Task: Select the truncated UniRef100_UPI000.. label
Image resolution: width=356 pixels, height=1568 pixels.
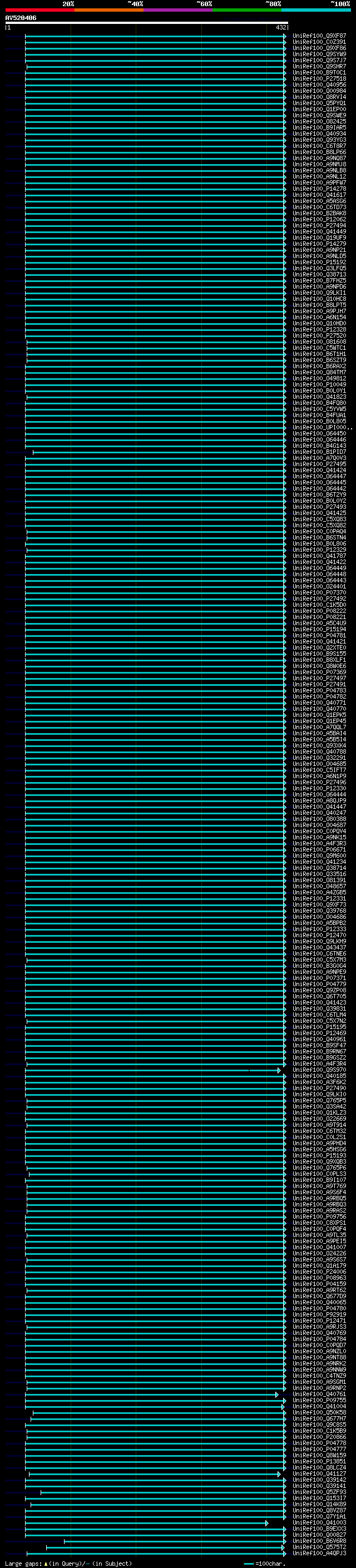Action: (x=323, y=427)
